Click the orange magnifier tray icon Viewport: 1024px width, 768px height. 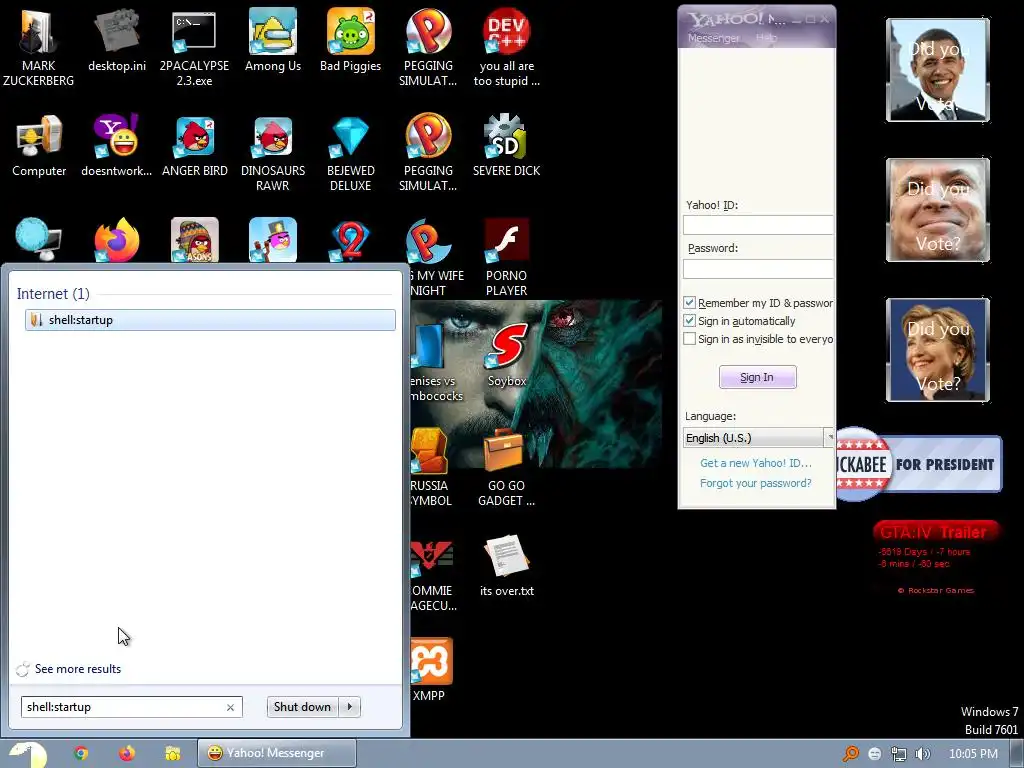850,754
